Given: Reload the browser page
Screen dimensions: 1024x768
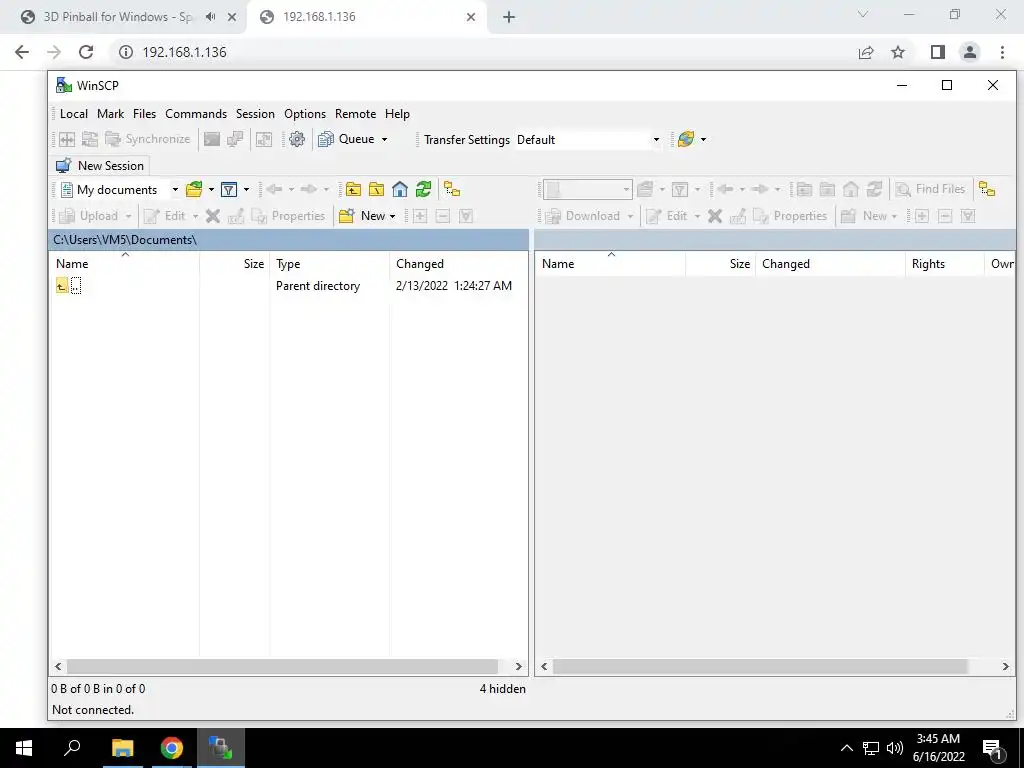Looking at the screenshot, I should (86, 52).
